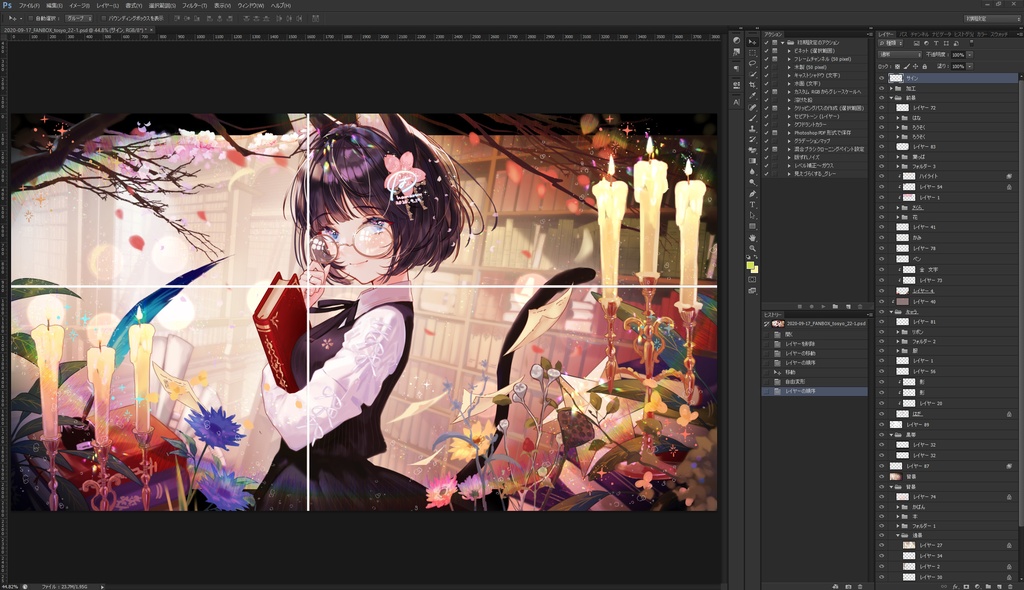Image resolution: width=1024 pixels, height=590 pixels.
Task: Select the Quick Selection tool
Action: point(752,74)
